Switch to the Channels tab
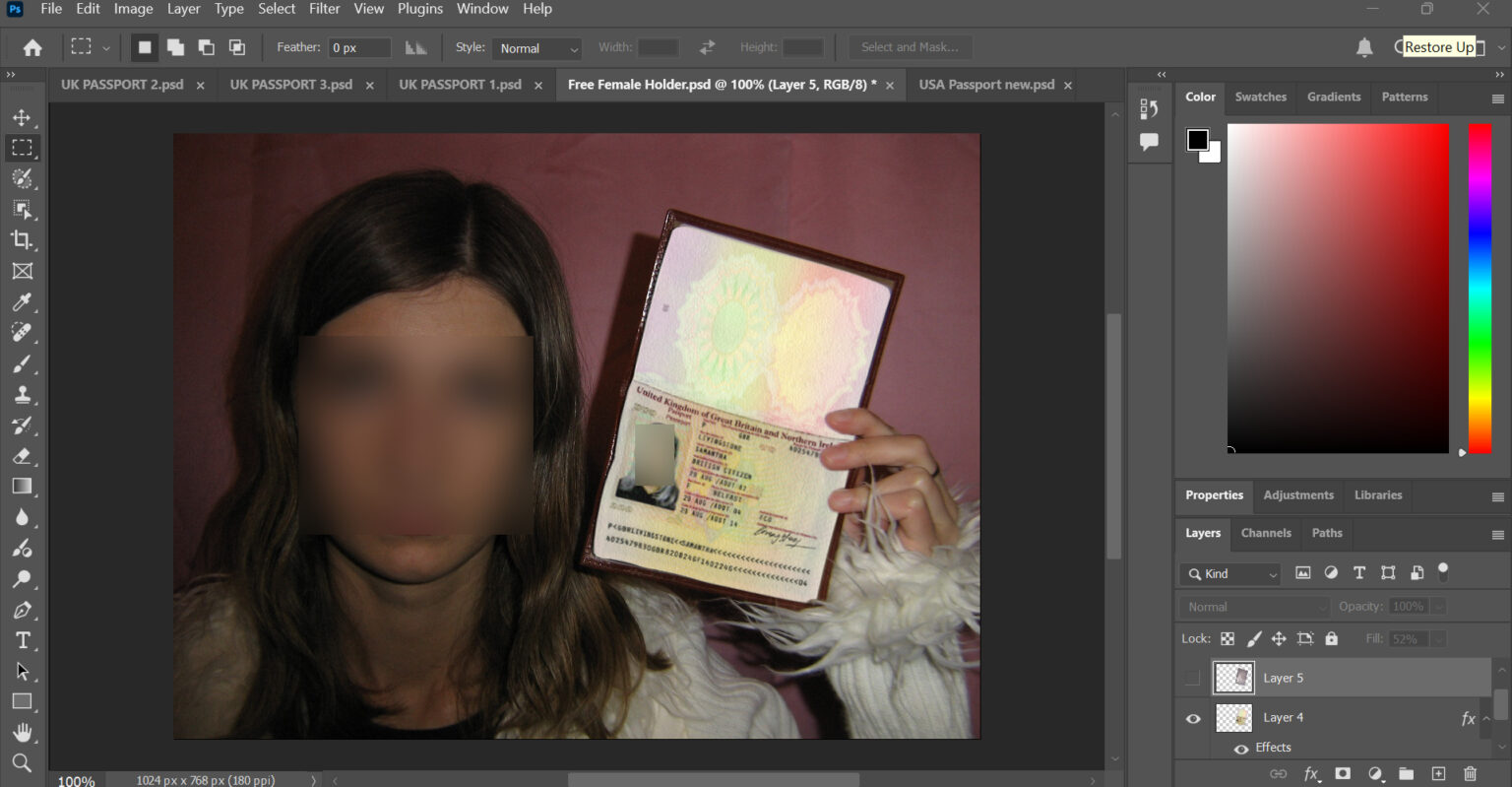 [x=1266, y=533]
